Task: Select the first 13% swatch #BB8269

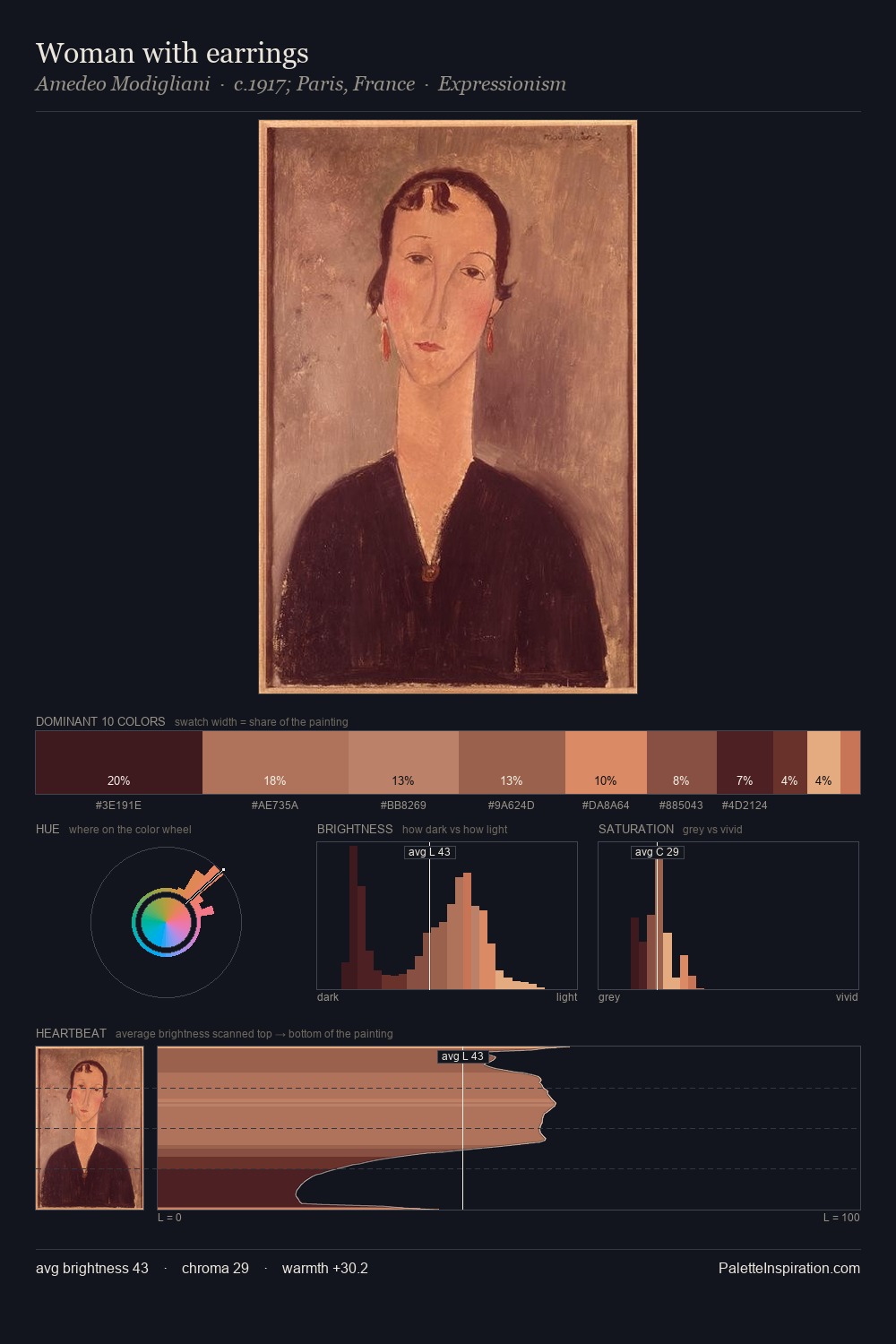Action: (x=403, y=762)
